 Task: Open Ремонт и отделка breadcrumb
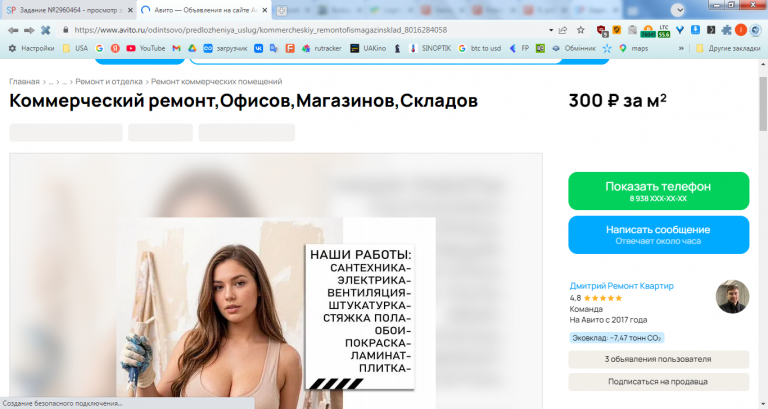coord(109,82)
